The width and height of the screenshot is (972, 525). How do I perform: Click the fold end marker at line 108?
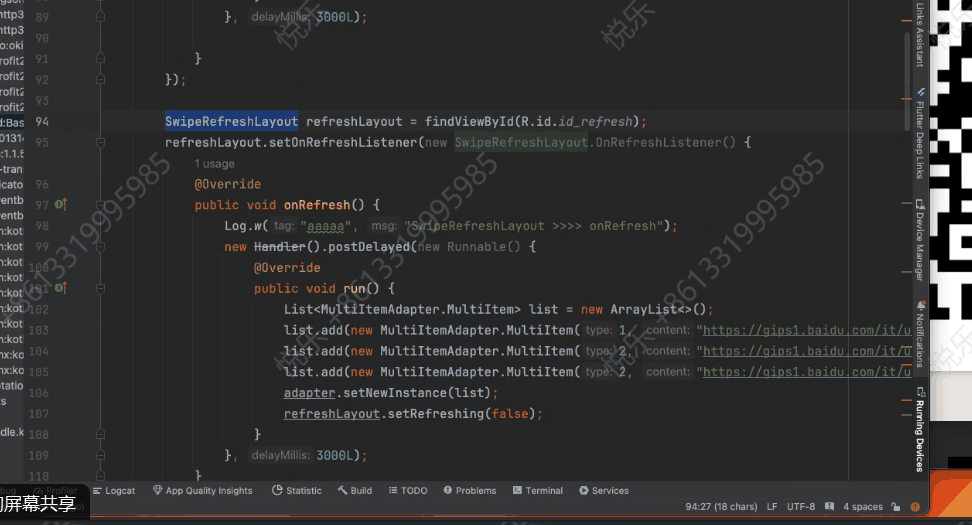[100, 435]
